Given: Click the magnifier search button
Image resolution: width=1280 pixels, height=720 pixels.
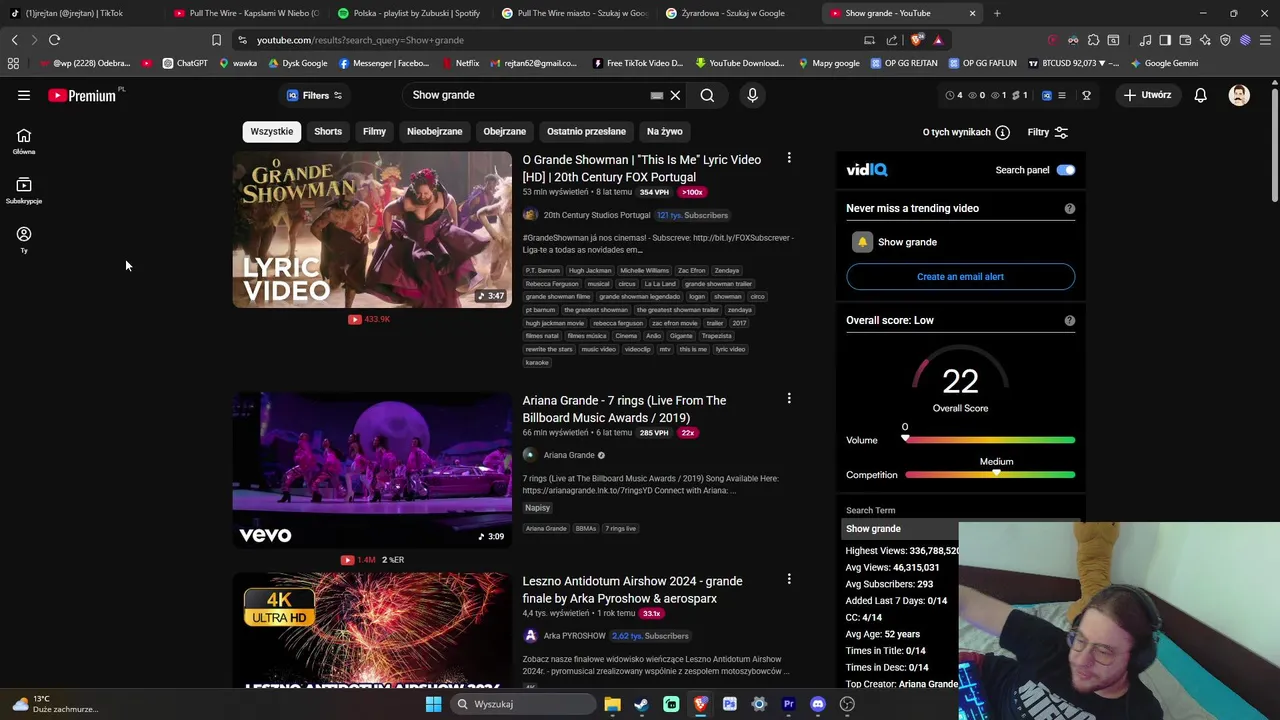Looking at the screenshot, I should pyautogui.click(x=707, y=95).
